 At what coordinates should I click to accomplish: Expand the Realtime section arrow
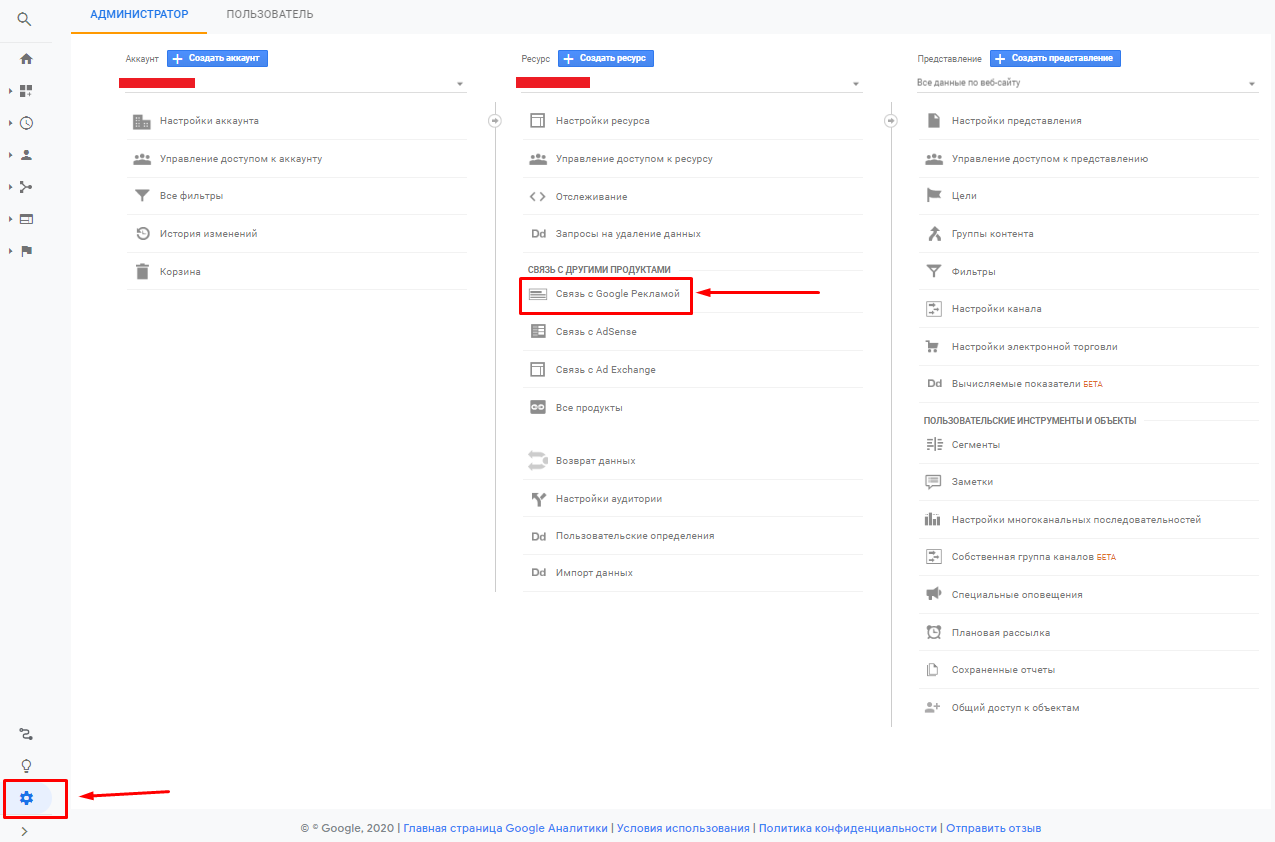pos(10,123)
